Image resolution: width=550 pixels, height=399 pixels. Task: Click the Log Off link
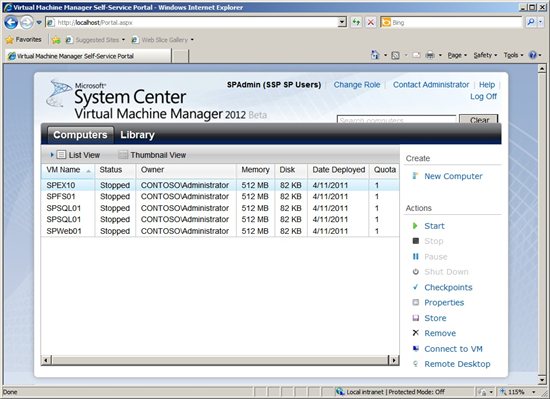(x=483, y=96)
